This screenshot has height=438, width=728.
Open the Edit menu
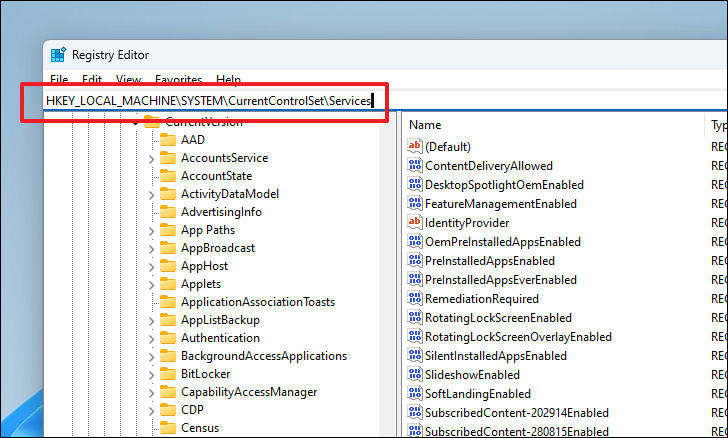tap(92, 79)
